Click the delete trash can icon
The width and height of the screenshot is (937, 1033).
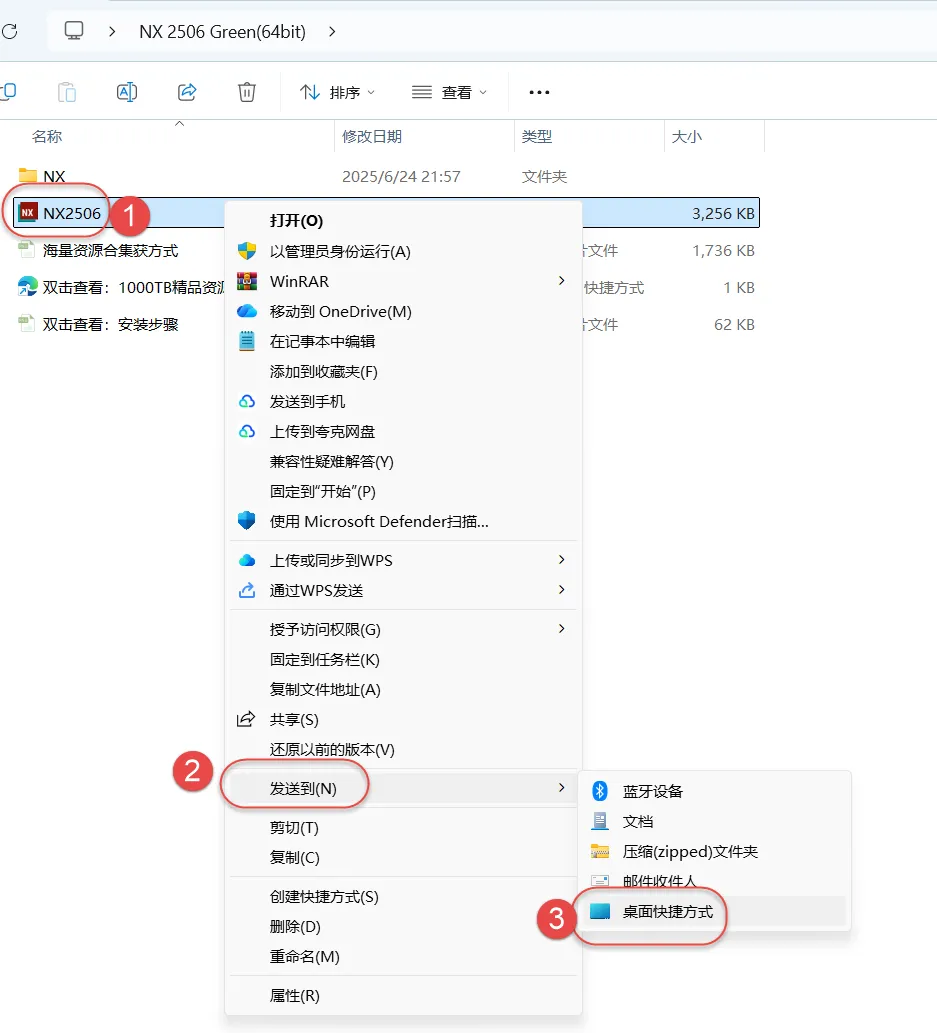tap(247, 92)
